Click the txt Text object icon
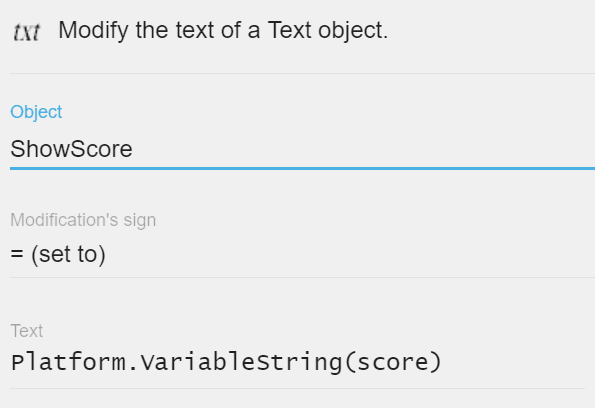 click(26, 32)
